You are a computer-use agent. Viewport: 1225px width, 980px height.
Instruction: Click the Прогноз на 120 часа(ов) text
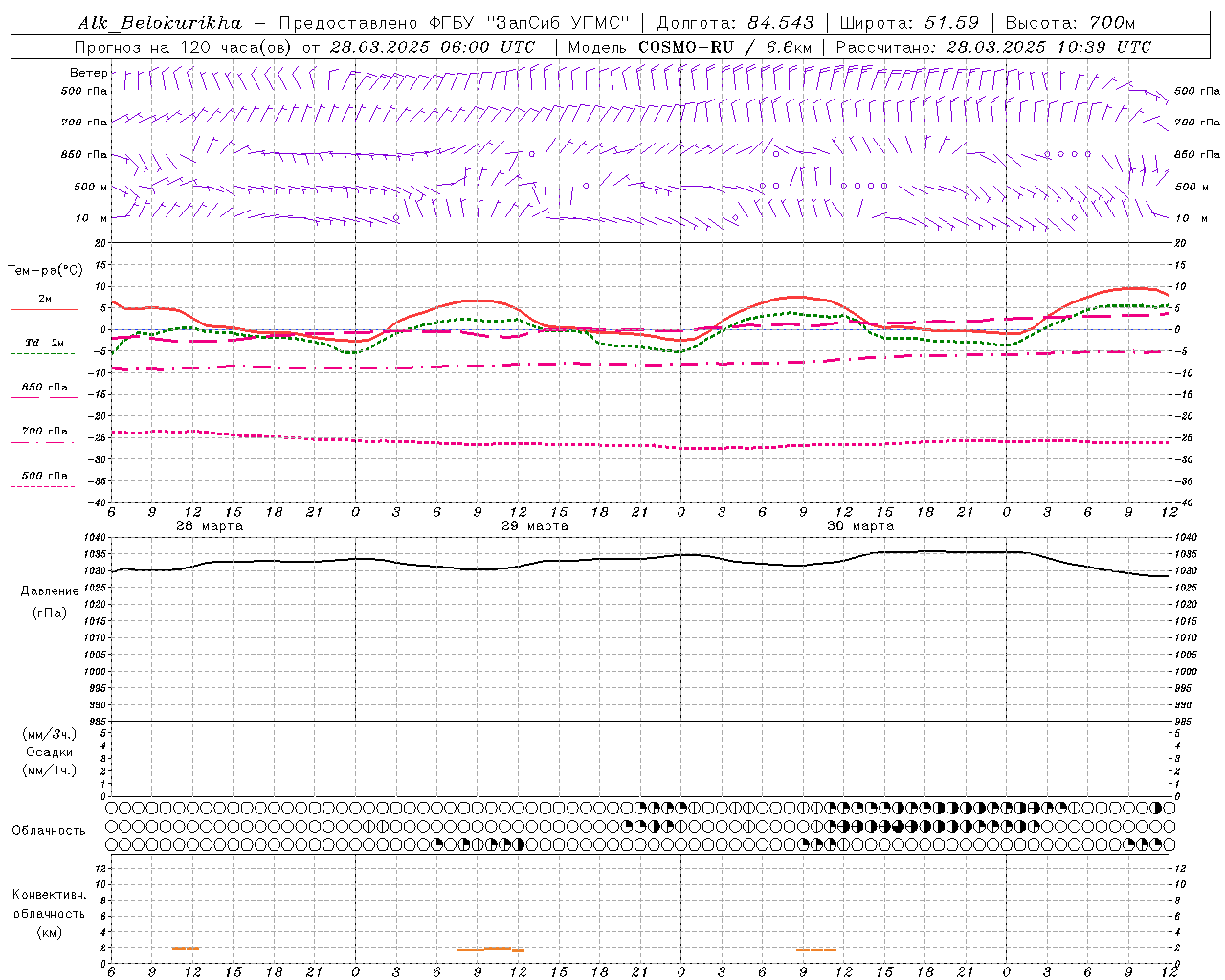click(x=185, y=47)
